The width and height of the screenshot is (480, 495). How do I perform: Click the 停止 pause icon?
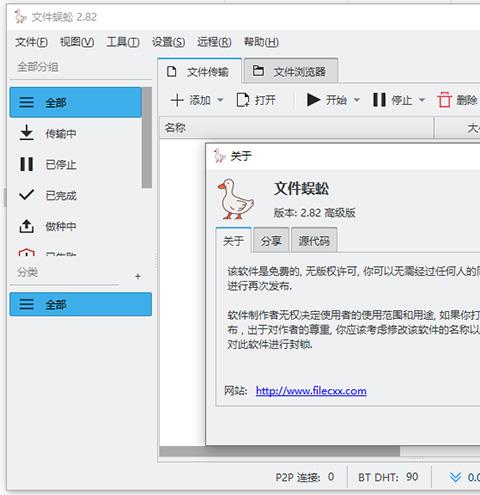coord(379,100)
